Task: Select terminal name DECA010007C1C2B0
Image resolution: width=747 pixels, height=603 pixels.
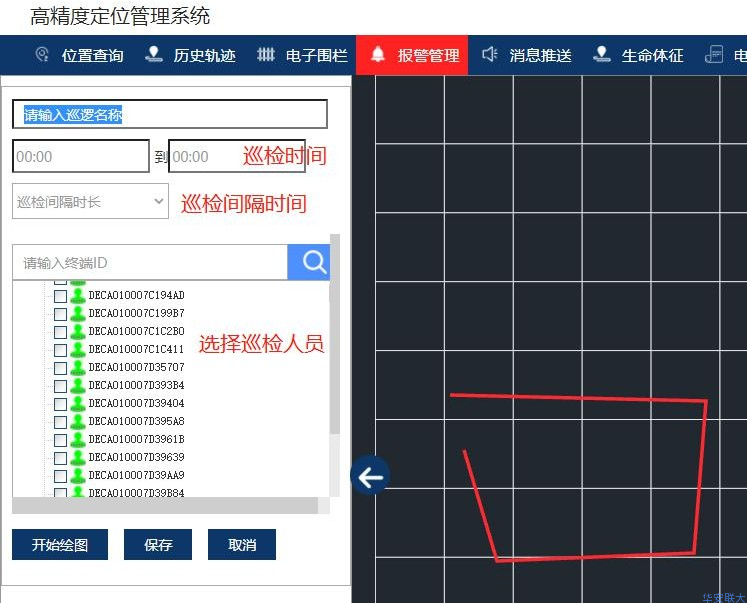Action: 136,332
